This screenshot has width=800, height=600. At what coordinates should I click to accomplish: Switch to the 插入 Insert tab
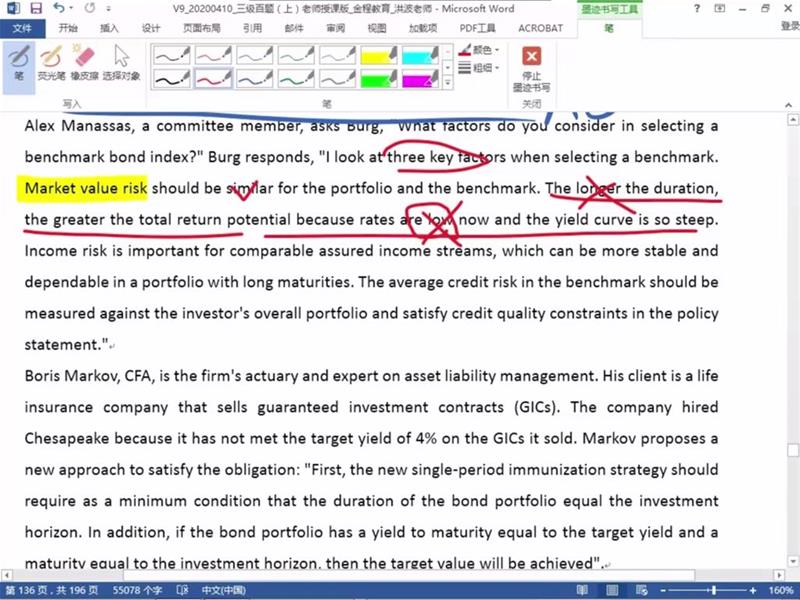[109, 28]
